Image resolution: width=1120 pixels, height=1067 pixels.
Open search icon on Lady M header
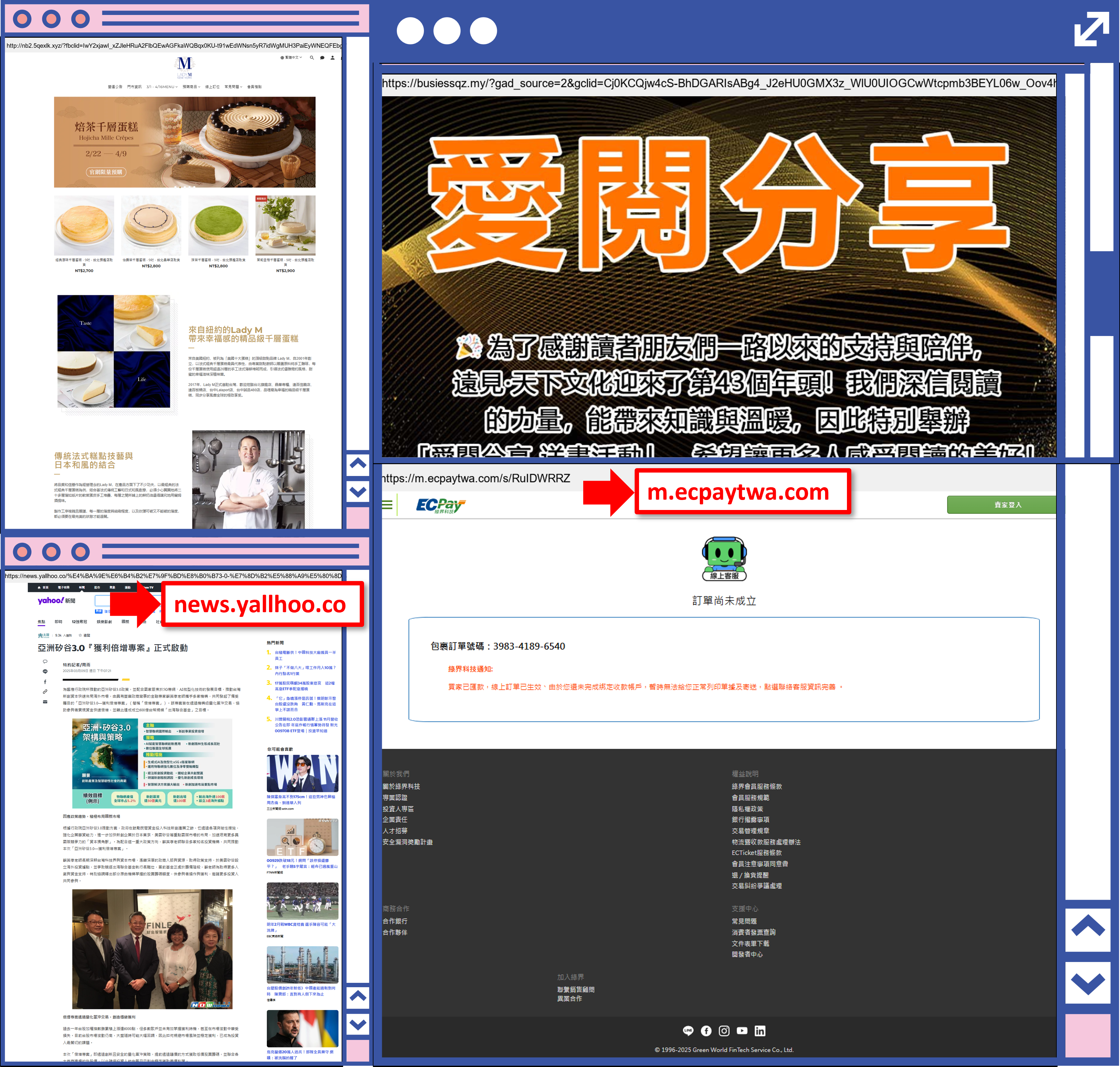tap(312, 57)
